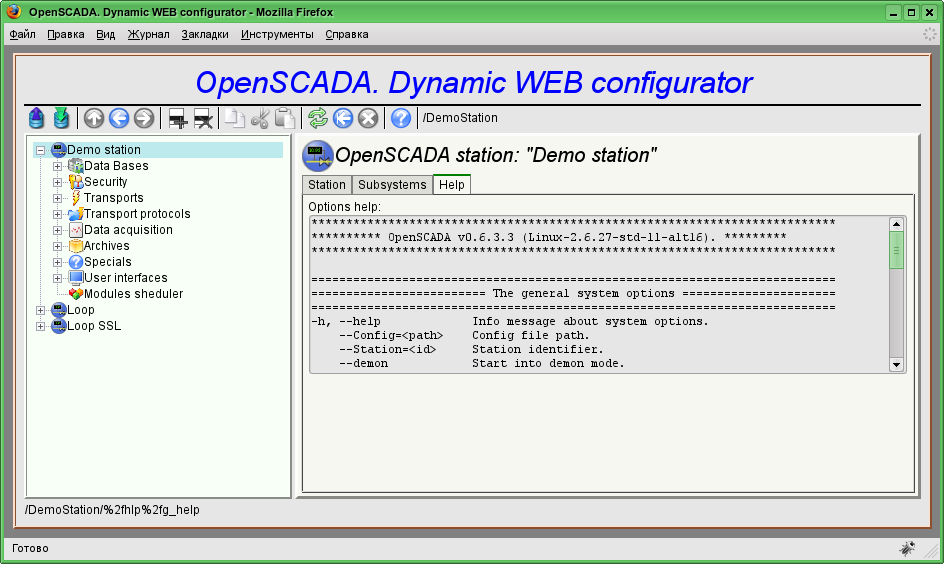
Task: Click the Transport protocols icon
Action: pos(75,214)
